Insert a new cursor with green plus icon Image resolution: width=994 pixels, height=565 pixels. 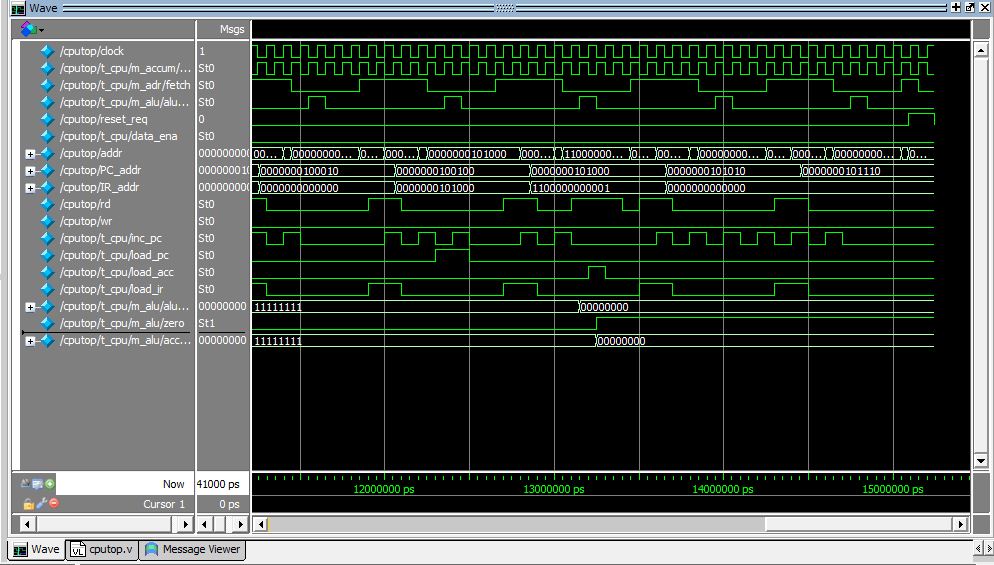(49, 484)
